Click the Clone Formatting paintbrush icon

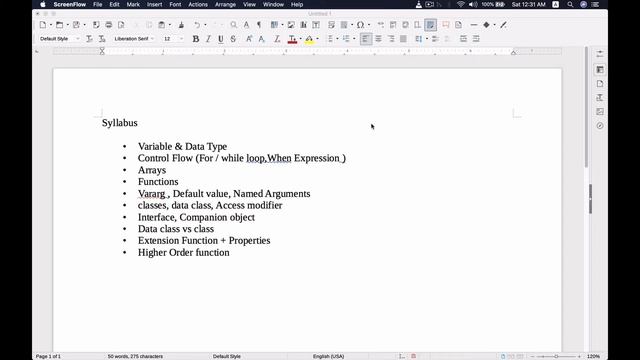click(181, 25)
